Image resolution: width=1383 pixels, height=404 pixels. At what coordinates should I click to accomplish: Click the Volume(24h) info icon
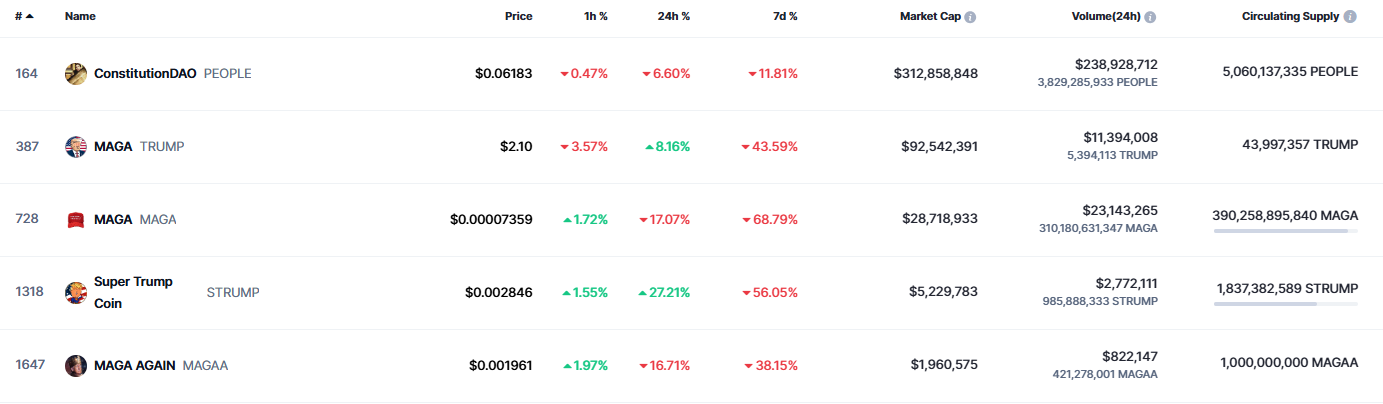tap(1150, 17)
